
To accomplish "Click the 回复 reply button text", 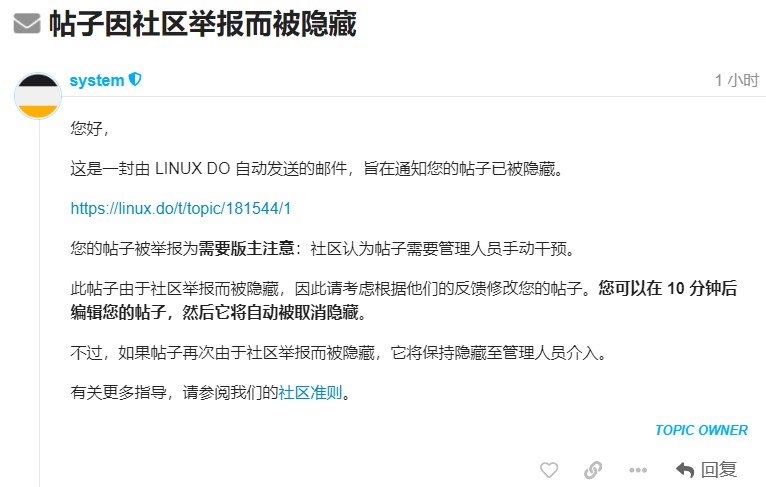I will (x=719, y=469).
